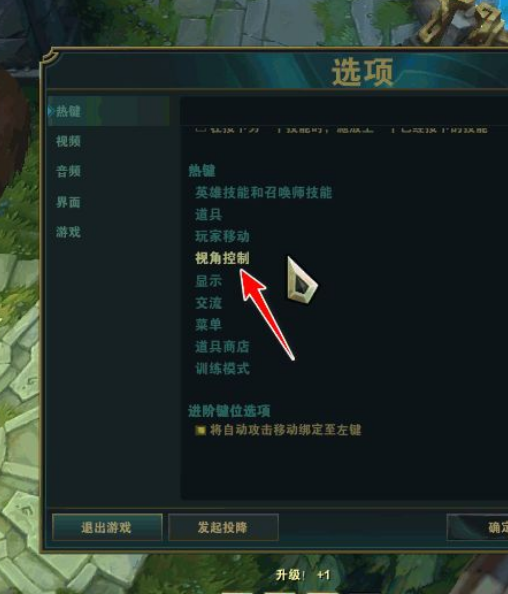Open the 游戏 settings tab
This screenshot has width=508, height=594.
click(x=68, y=232)
